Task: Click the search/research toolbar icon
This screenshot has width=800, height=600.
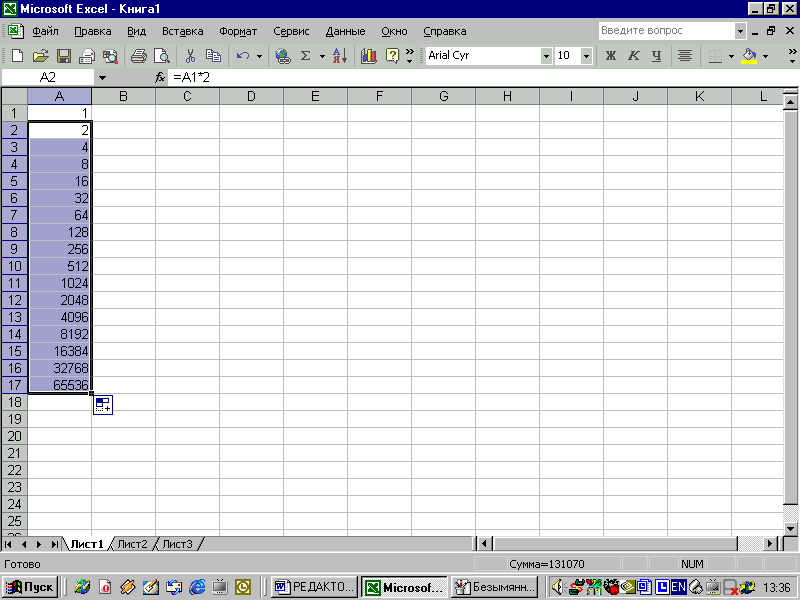Action: pos(110,56)
